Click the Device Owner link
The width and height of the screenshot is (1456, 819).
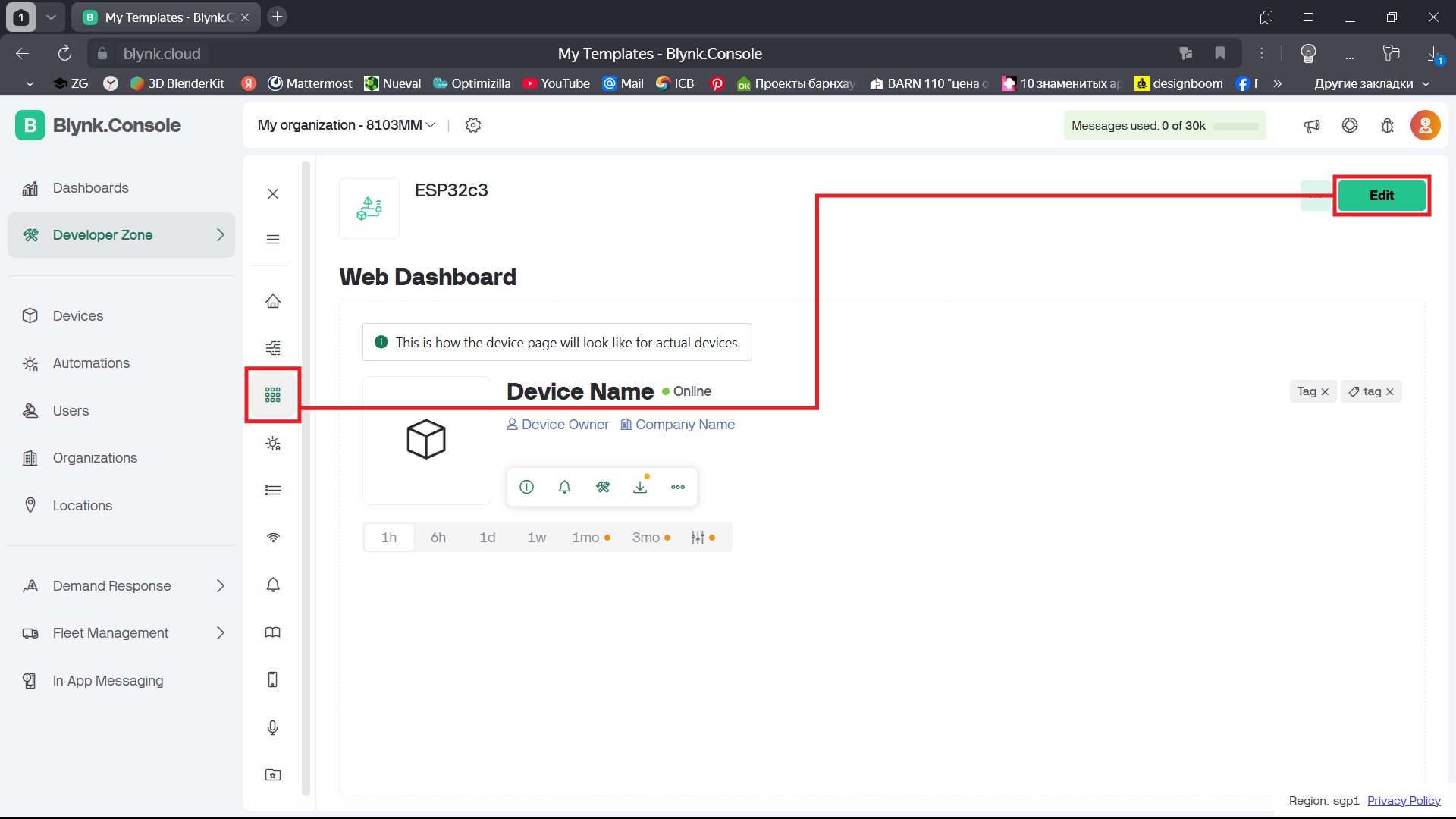tap(557, 425)
